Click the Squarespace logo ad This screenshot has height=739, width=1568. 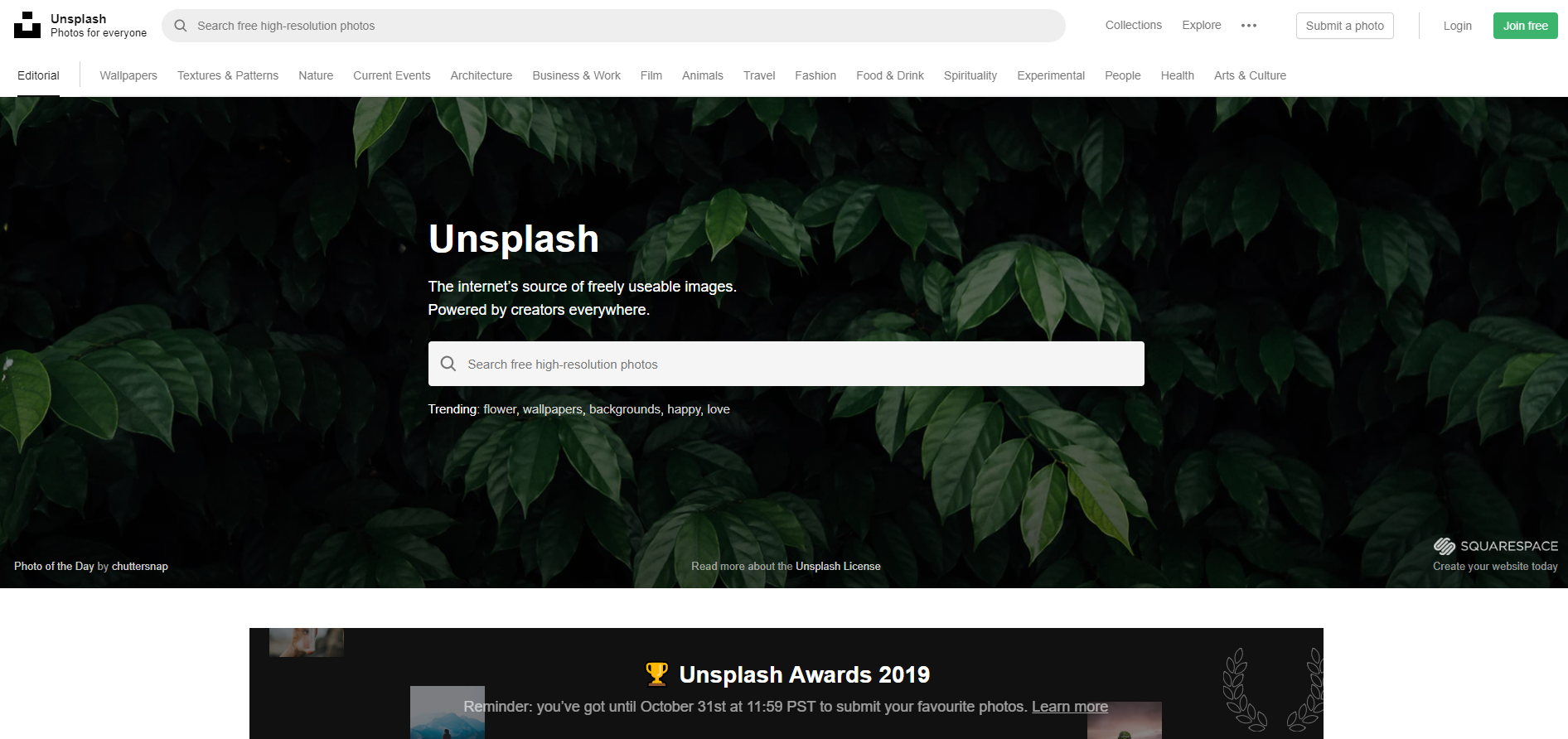[1495, 546]
